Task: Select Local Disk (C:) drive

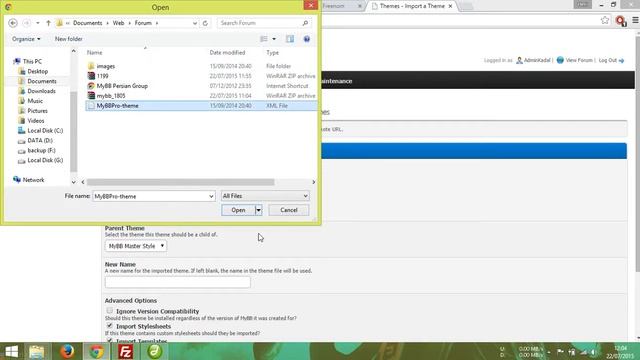Action: [45, 131]
